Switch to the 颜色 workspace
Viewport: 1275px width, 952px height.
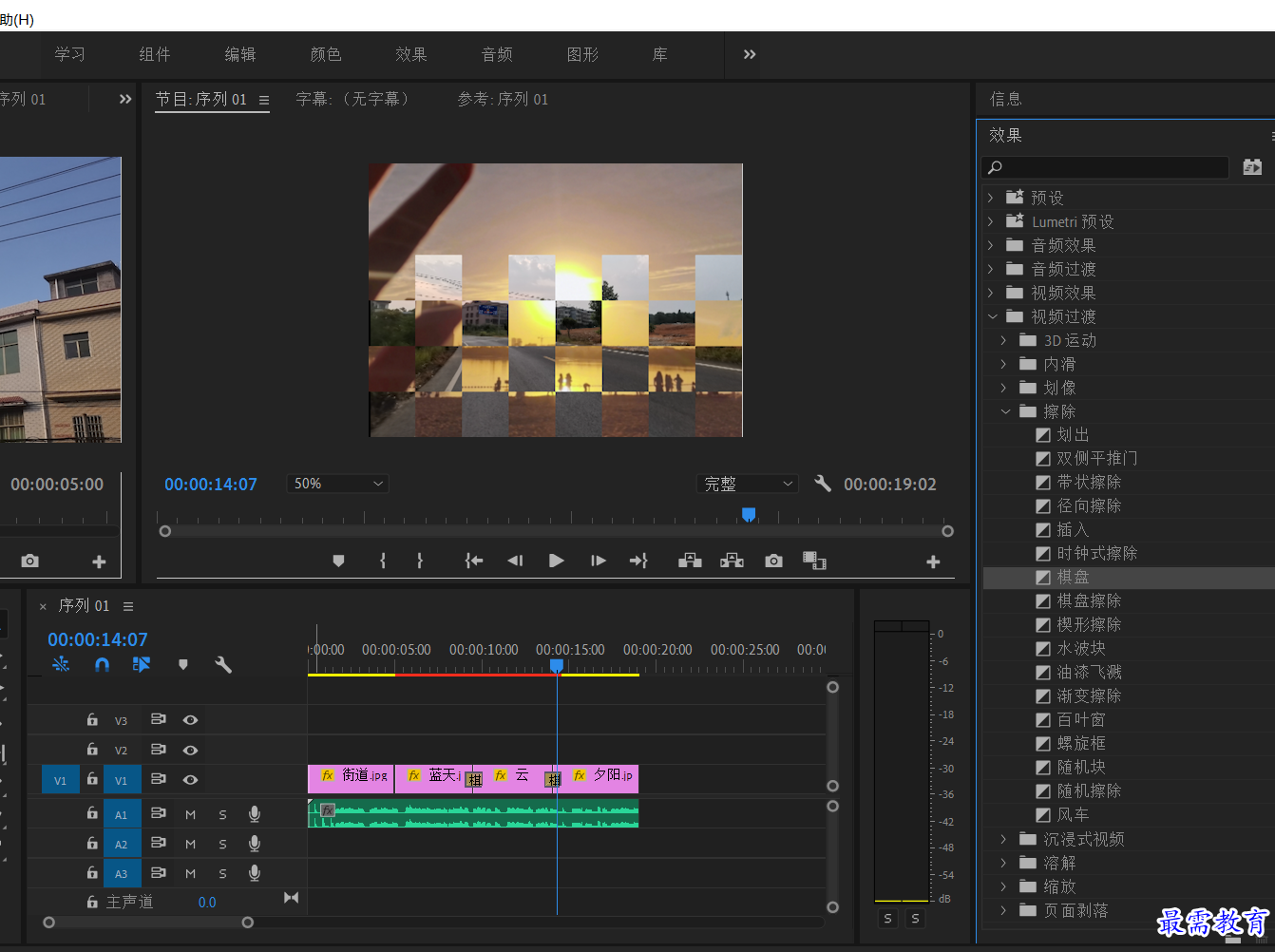pyautogui.click(x=326, y=54)
